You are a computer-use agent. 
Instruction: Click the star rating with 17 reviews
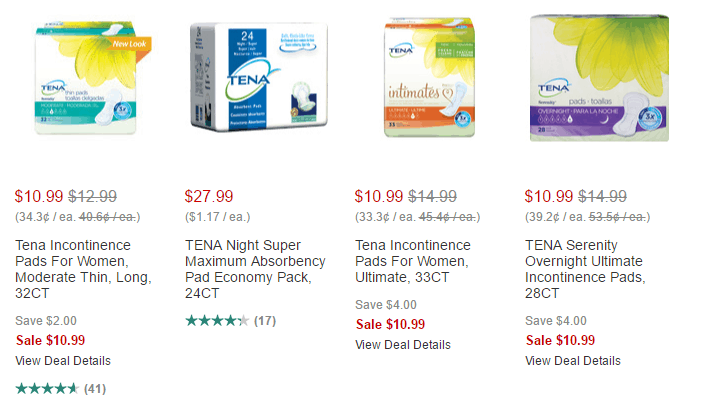217,321
